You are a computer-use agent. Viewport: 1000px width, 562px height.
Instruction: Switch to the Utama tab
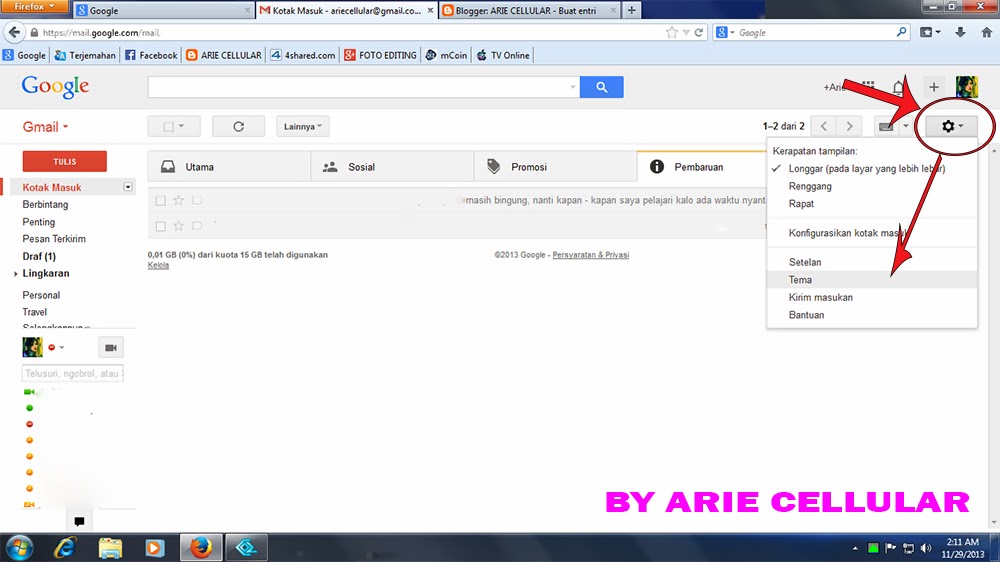(229, 167)
